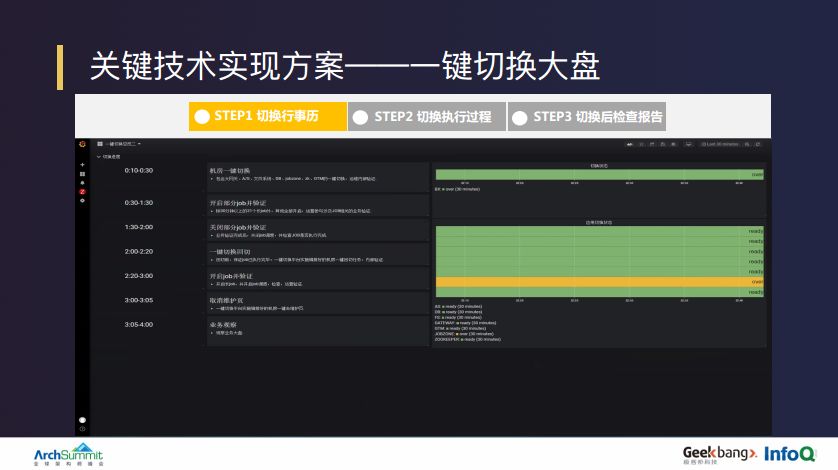Click the 机房一键切换 panel heading
Image resolution: width=838 pixels, height=470 pixels.
(230, 171)
